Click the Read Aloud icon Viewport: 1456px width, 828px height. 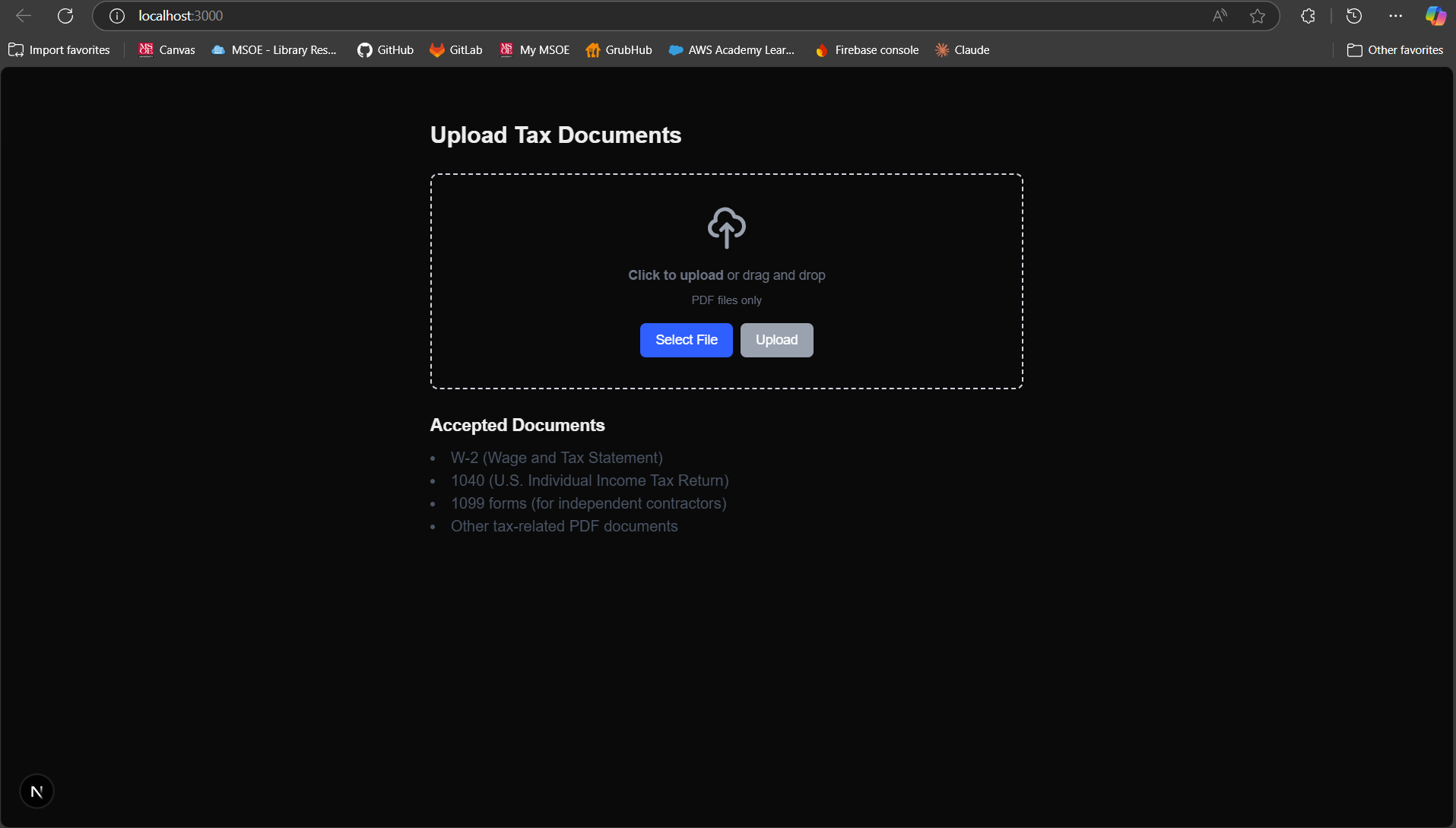pyautogui.click(x=1220, y=16)
